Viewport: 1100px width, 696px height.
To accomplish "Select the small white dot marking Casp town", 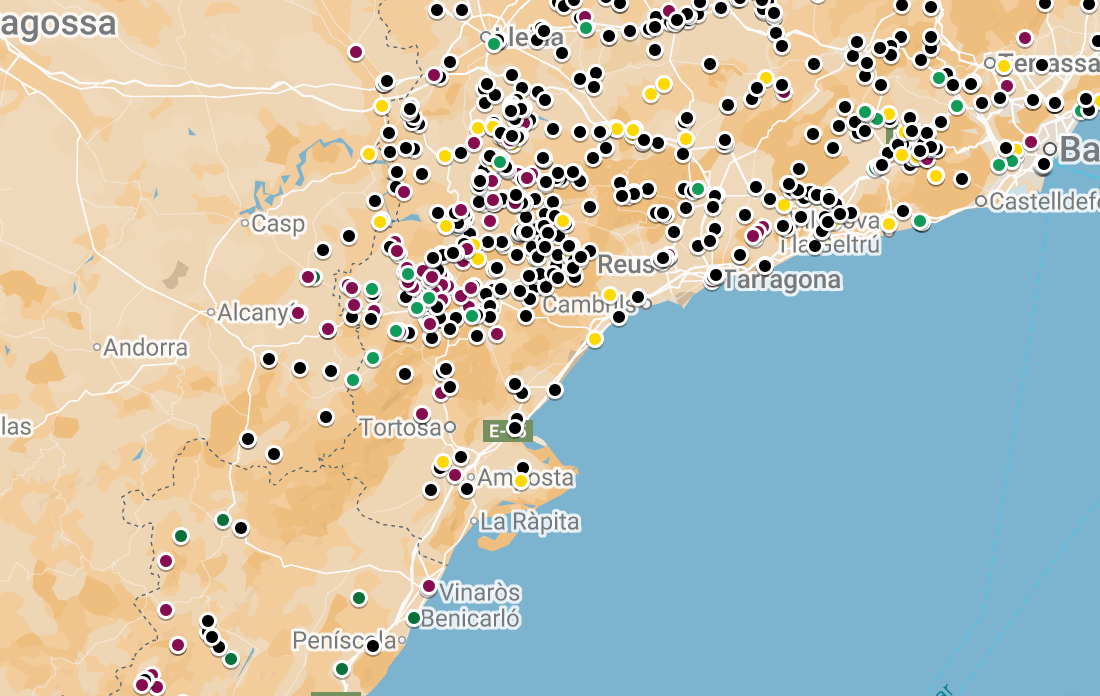I will click(x=244, y=222).
